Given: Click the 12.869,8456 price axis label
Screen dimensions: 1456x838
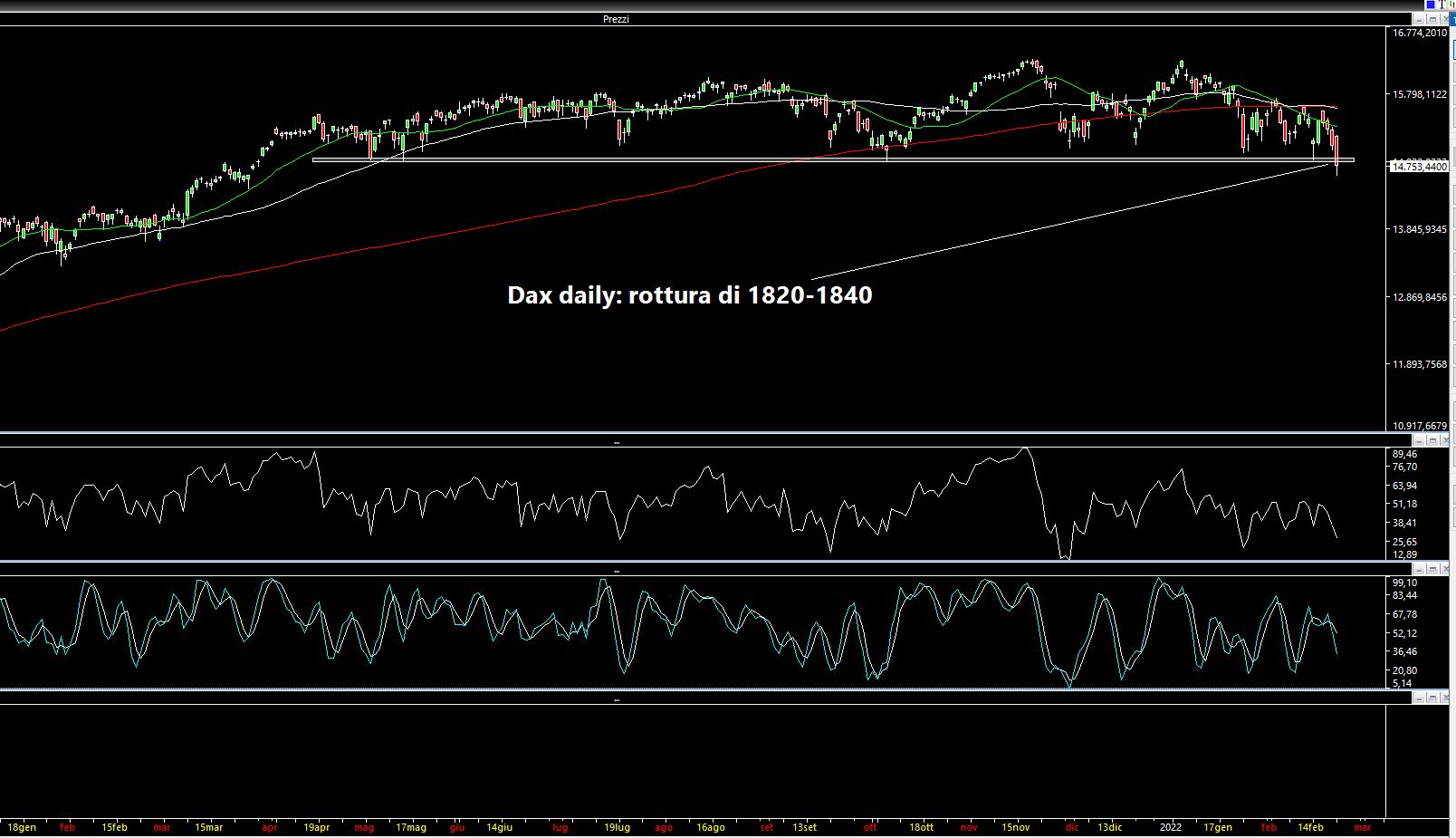Looking at the screenshot, I should tap(1420, 297).
